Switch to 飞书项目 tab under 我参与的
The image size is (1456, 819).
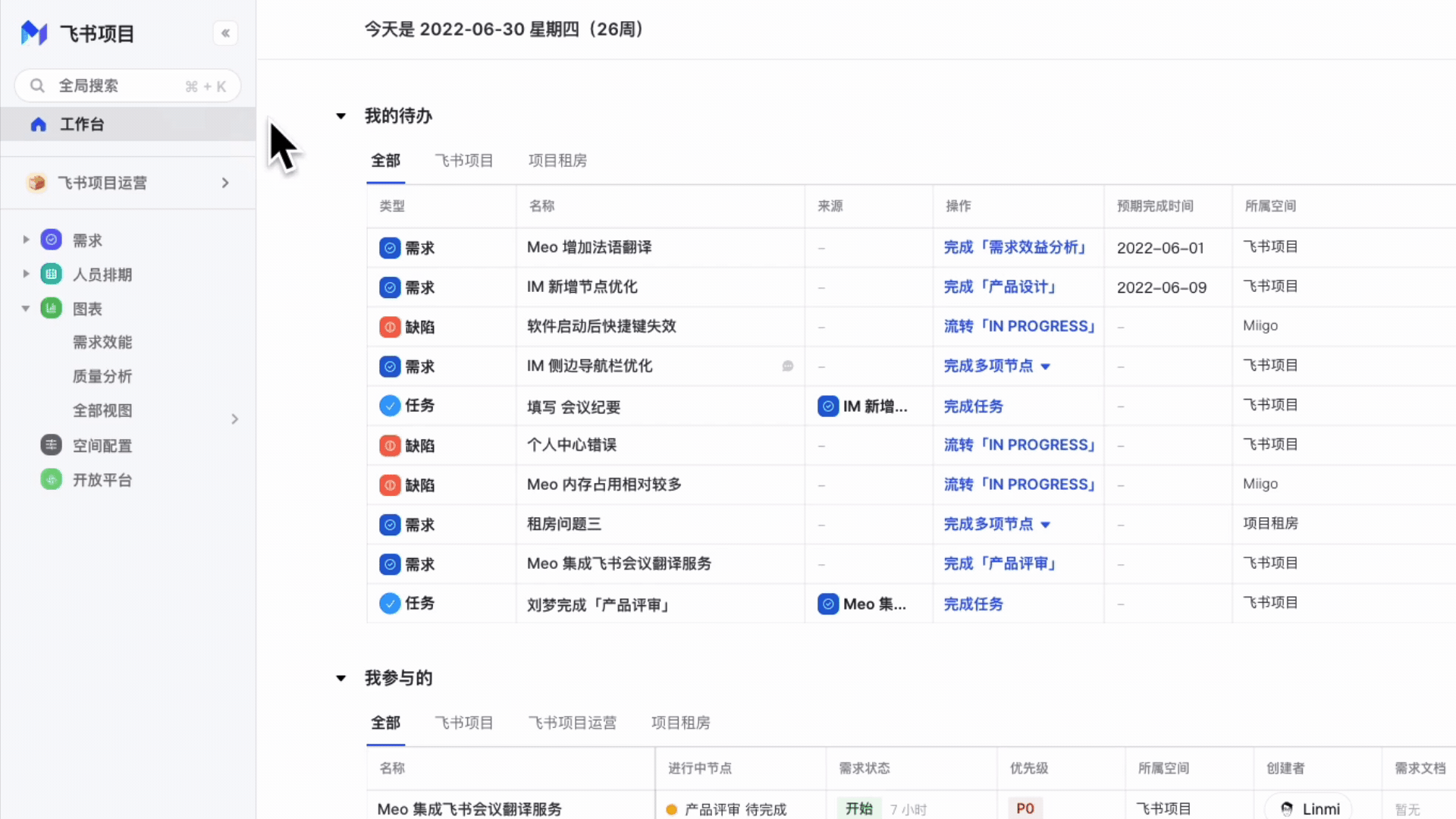pos(464,723)
